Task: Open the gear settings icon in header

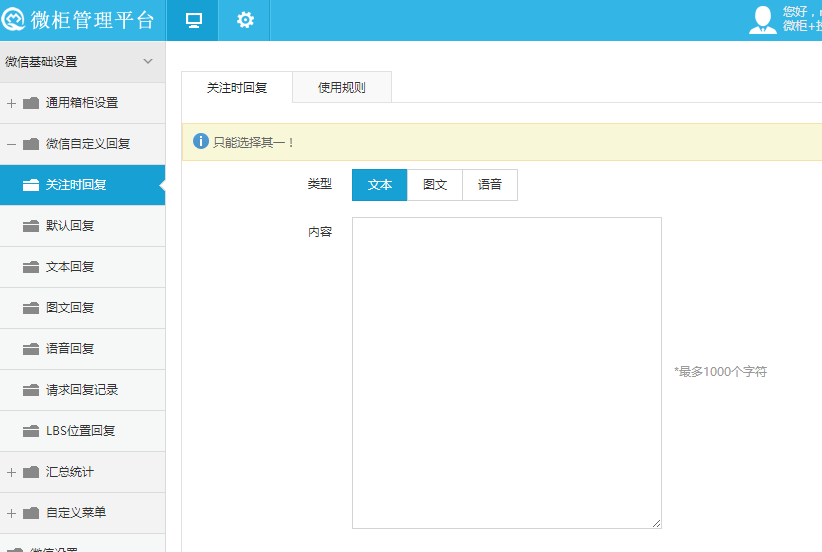Action: click(245, 20)
